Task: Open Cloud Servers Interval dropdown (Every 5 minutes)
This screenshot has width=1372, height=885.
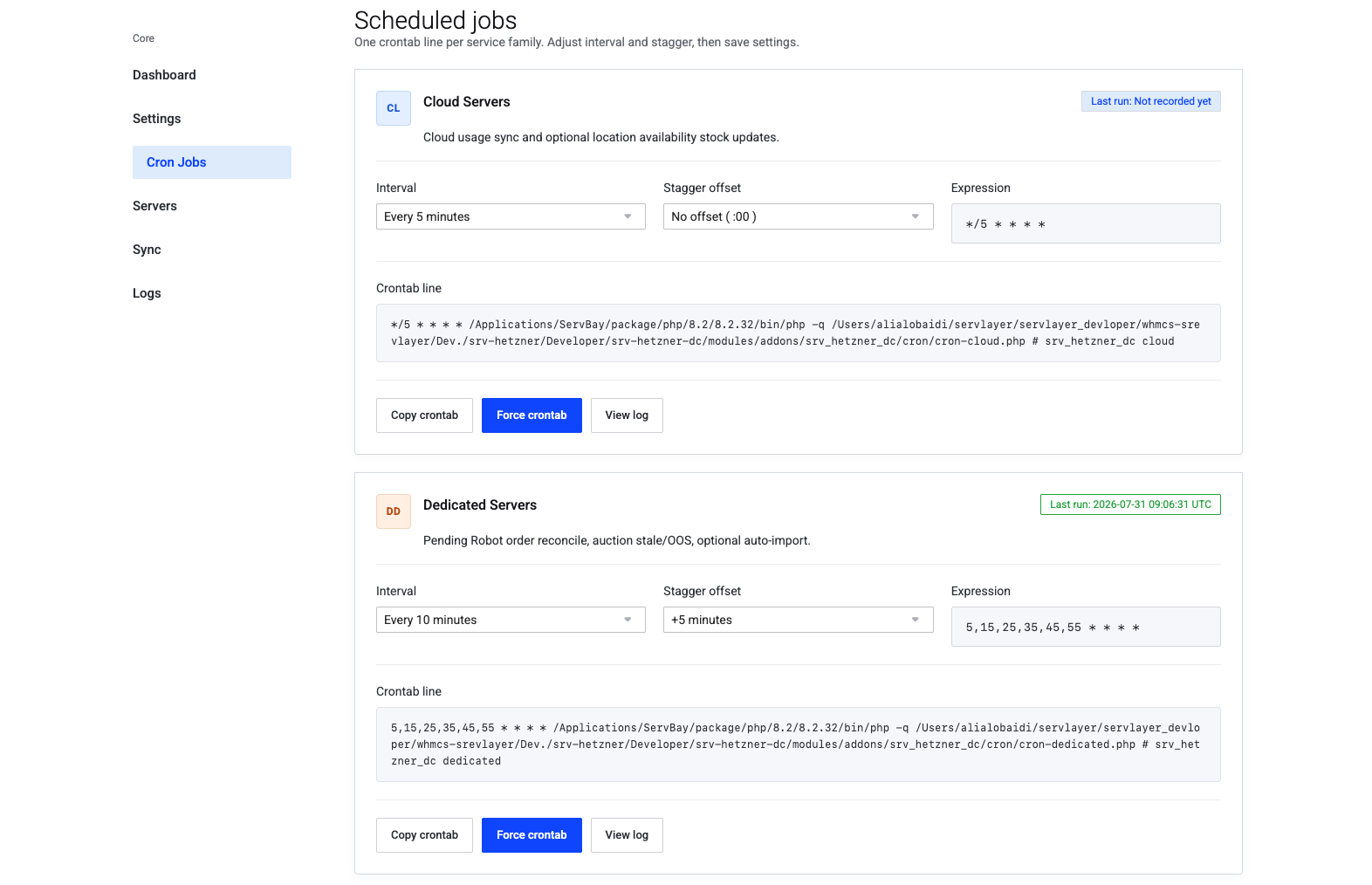Action: pyautogui.click(x=511, y=216)
